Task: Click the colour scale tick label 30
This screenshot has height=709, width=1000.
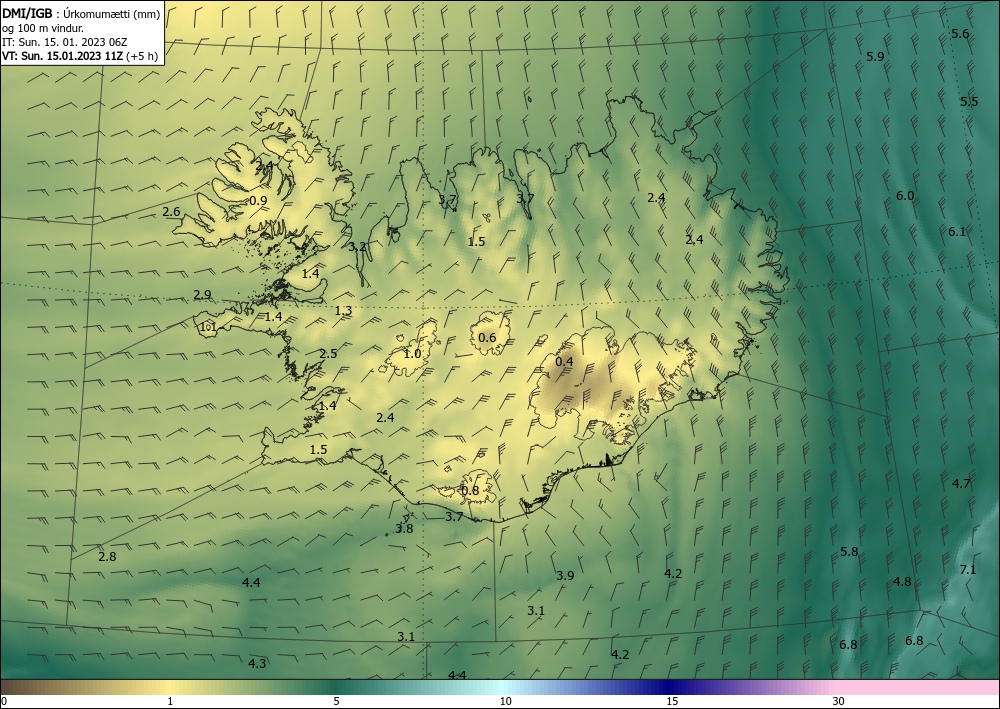Action: [x=839, y=702]
